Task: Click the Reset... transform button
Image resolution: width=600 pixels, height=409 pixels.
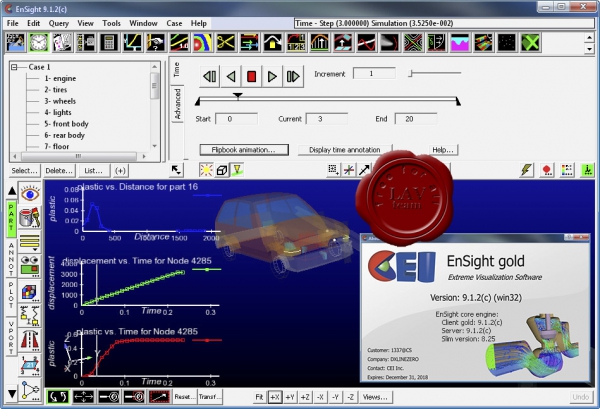Action: coord(185,397)
